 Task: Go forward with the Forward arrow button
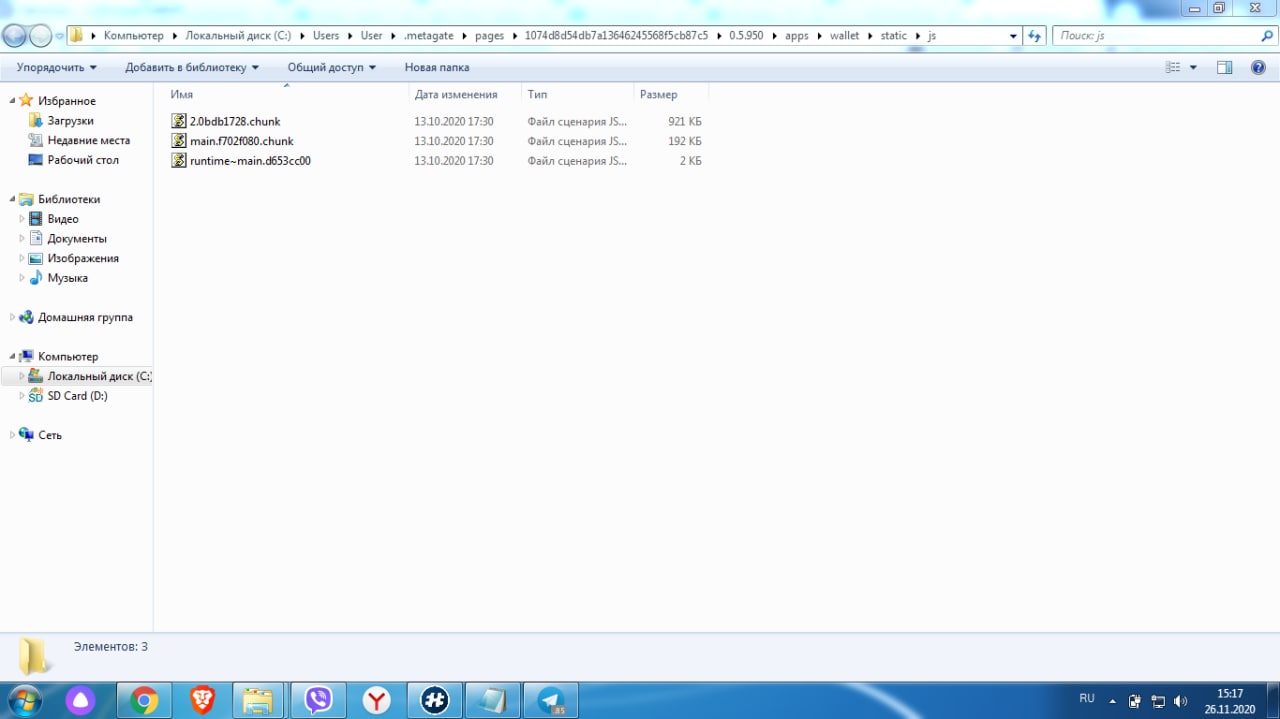click(41, 36)
